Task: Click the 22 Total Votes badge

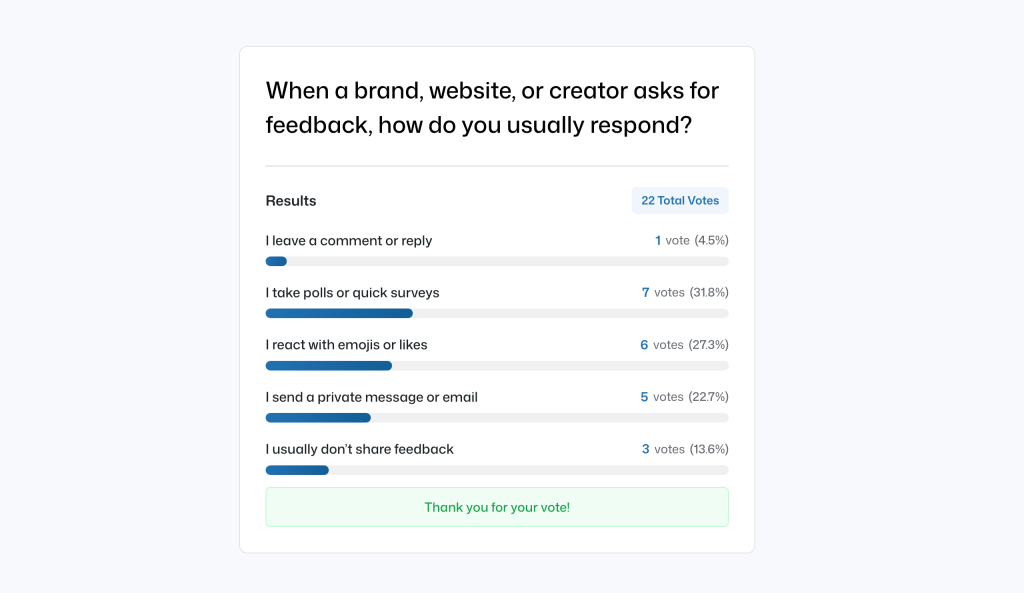Action: (x=680, y=201)
